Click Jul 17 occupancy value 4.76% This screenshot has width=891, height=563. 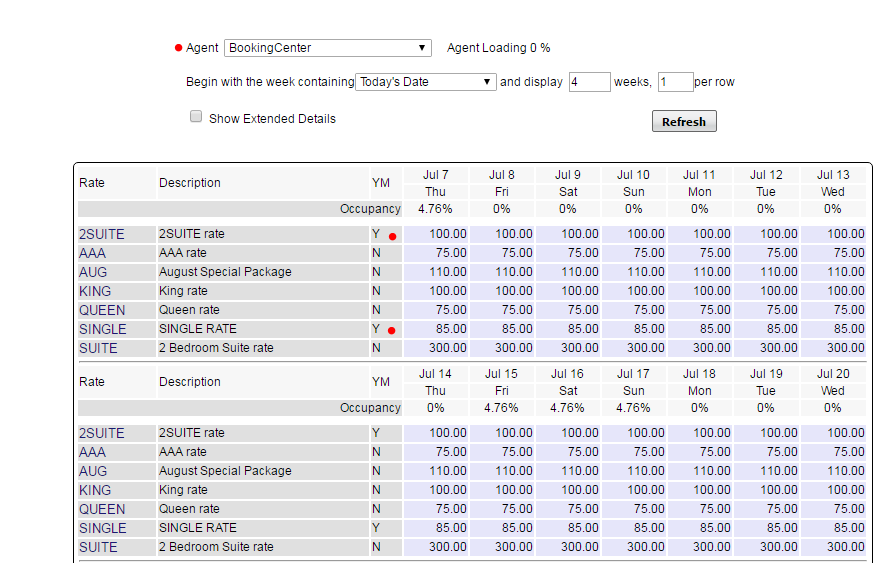point(633,408)
